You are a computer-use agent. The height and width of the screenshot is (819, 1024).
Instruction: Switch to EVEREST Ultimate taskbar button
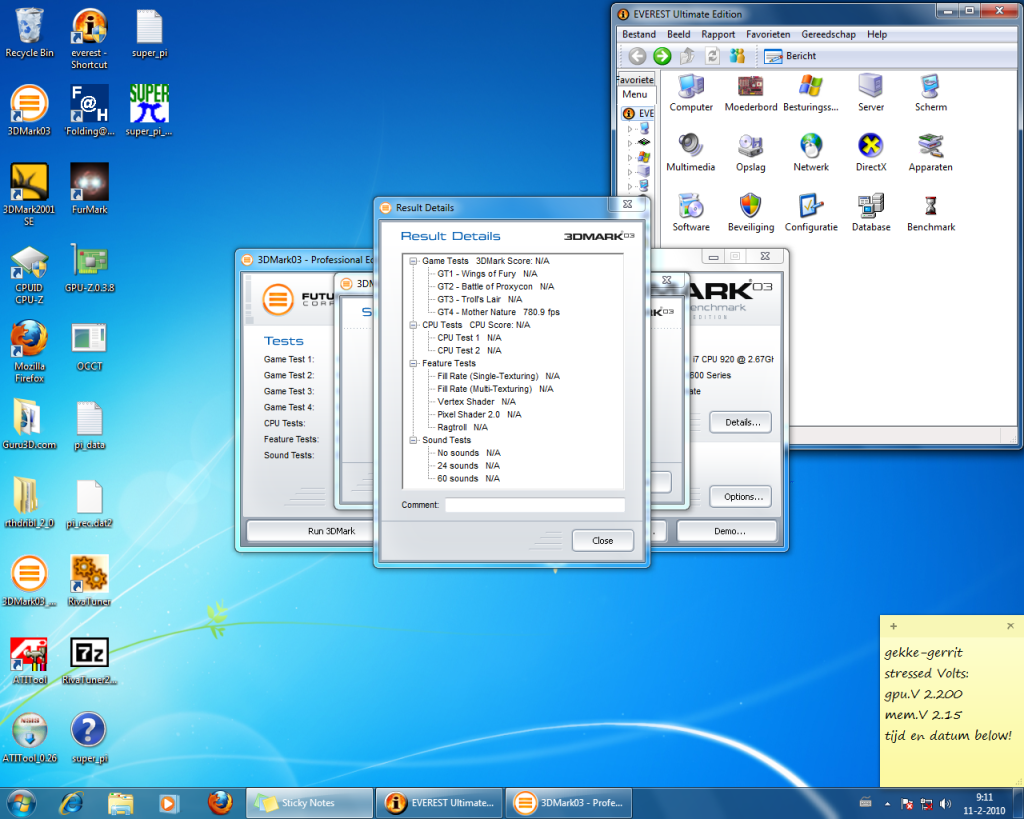coord(440,803)
